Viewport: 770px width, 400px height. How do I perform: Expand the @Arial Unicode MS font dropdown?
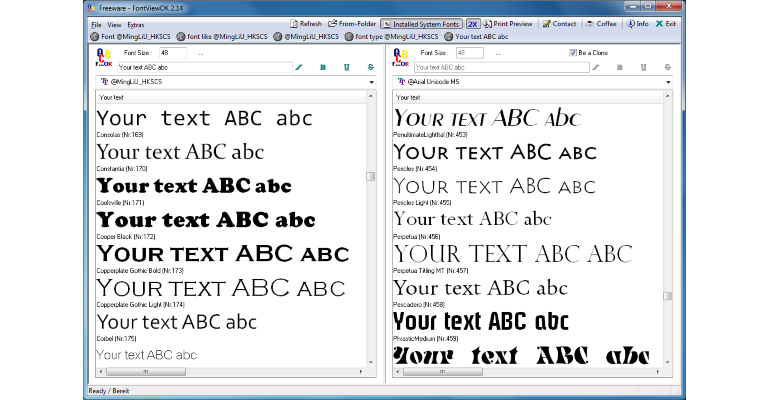click(x=668, y=82)
